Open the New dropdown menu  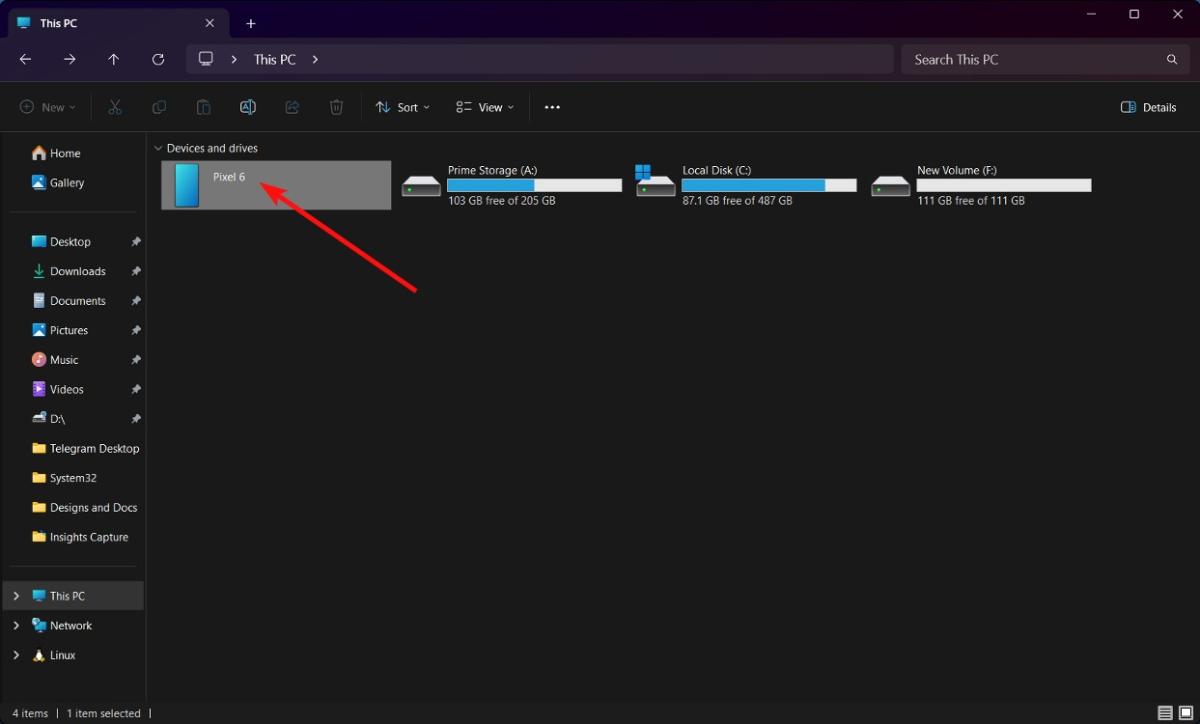point(46,106)
